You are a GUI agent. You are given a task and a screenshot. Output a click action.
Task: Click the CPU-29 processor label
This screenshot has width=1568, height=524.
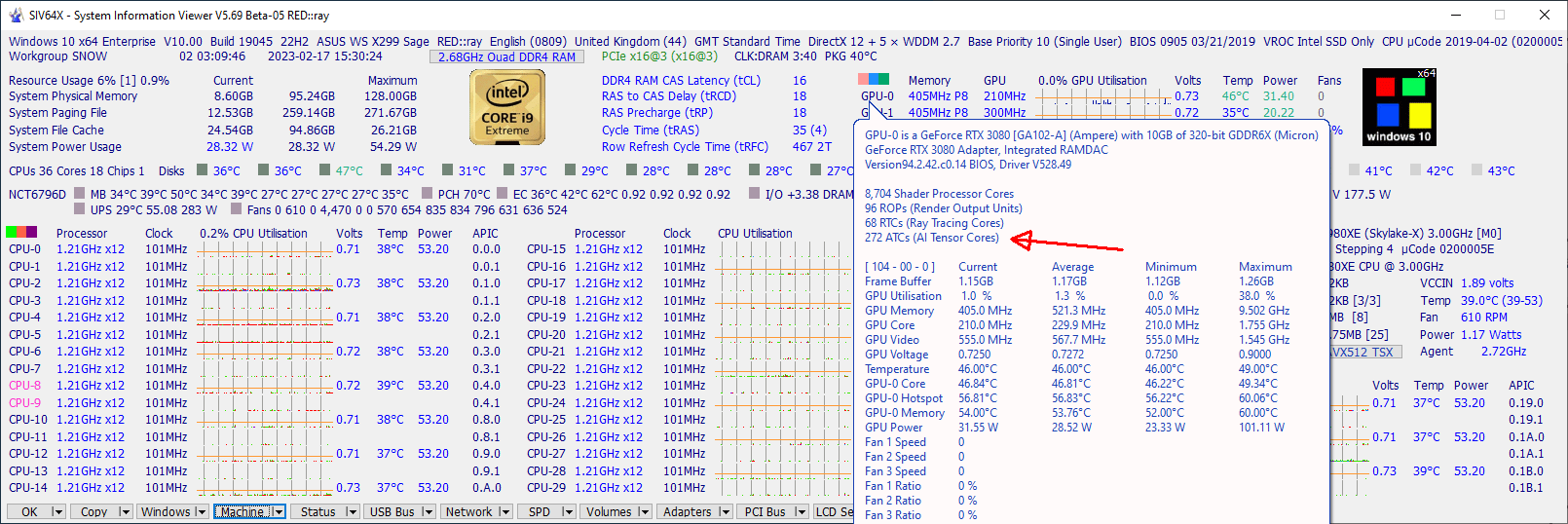tap(545, 488)
